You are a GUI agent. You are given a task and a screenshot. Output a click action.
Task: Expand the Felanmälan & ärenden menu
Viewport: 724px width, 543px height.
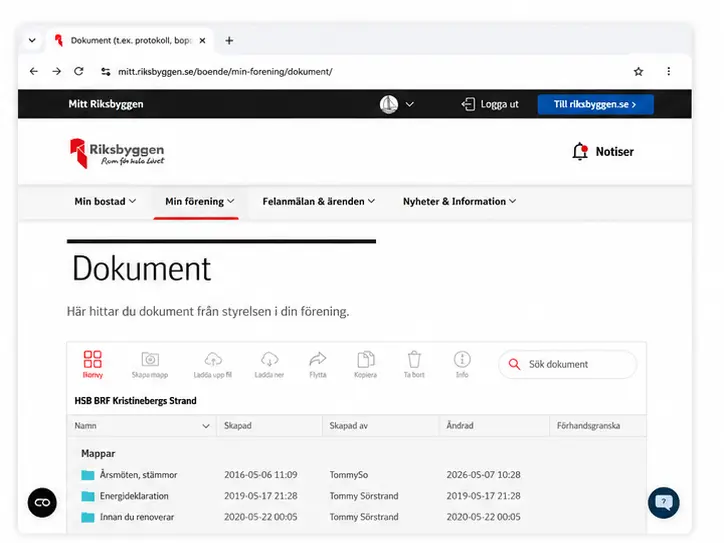coord(319,201)
